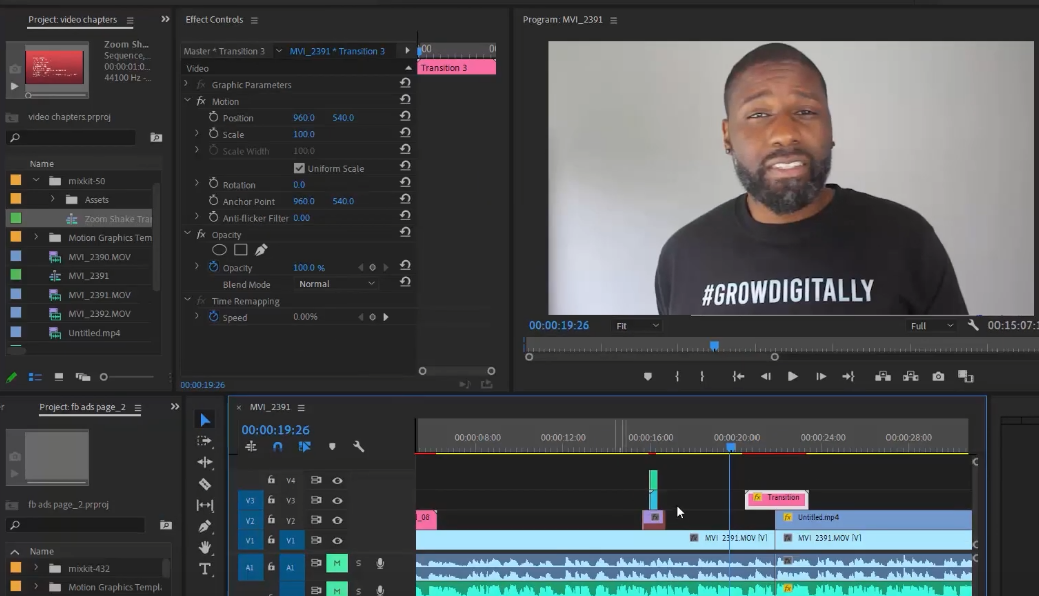Viewport: 1039px width, 596px height.
Task: Select the Pen tool in timeline toolbox
Action: (x=205, y=526)
